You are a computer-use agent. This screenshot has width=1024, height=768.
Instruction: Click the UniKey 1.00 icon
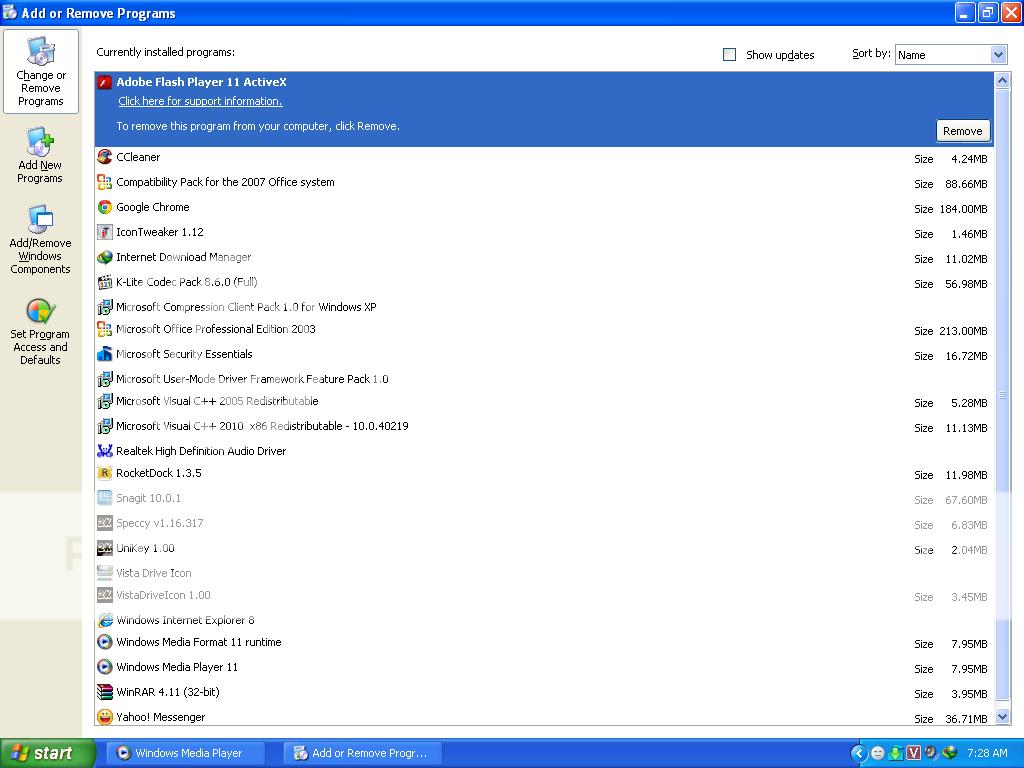tap(104, 548)
